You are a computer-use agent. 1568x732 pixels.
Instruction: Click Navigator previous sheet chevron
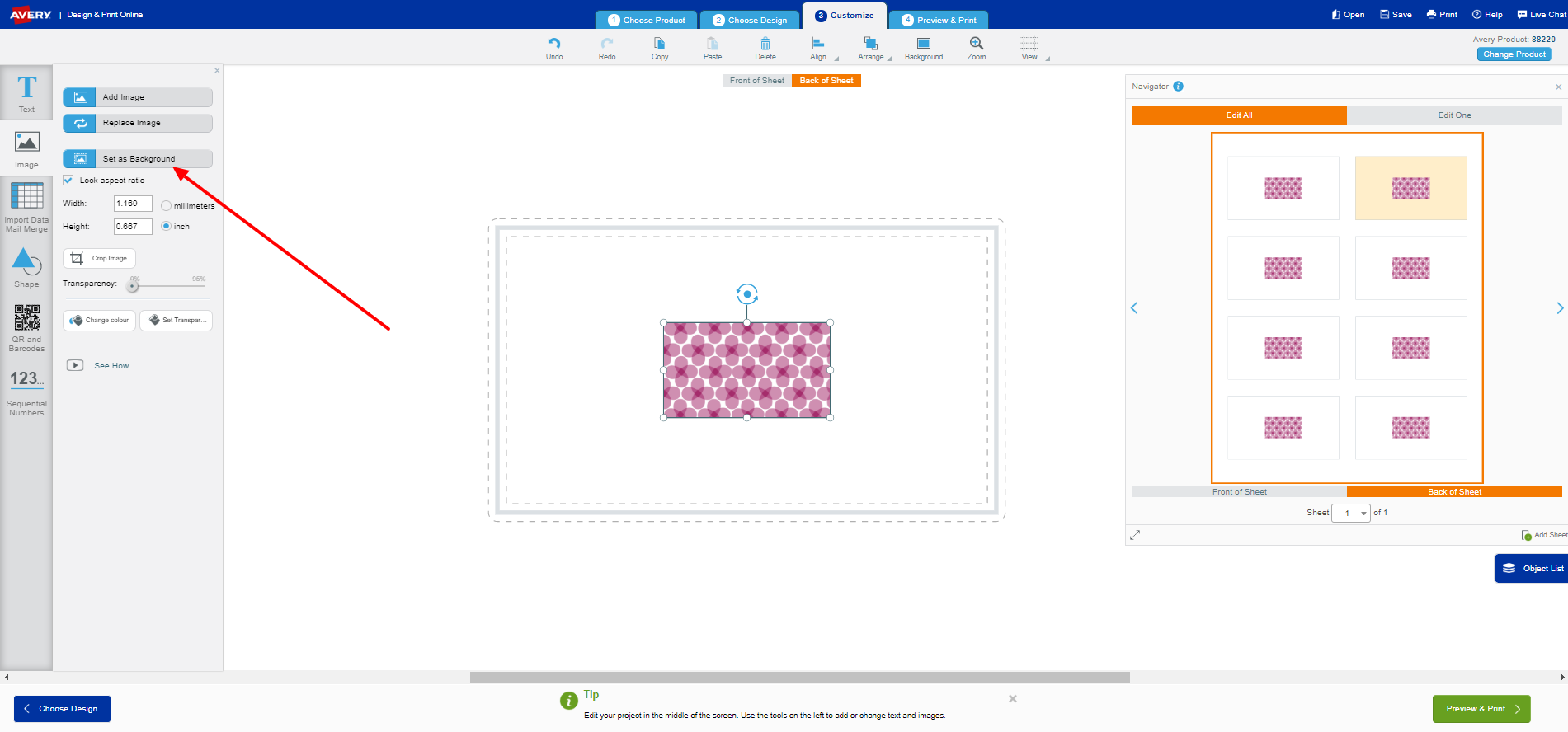point(1134,308)
